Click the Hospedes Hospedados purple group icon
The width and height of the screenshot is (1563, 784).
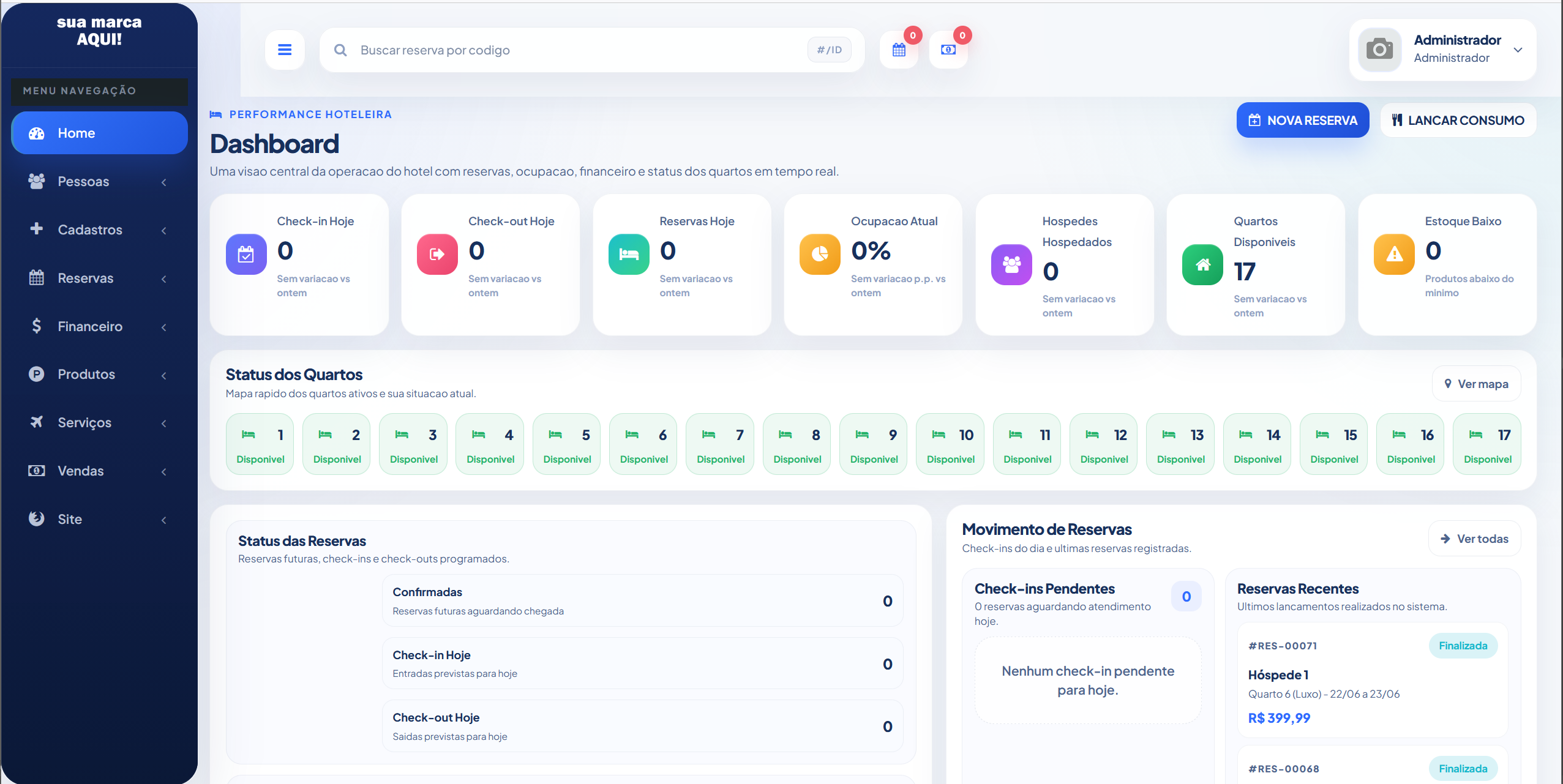pos(1011,264)
